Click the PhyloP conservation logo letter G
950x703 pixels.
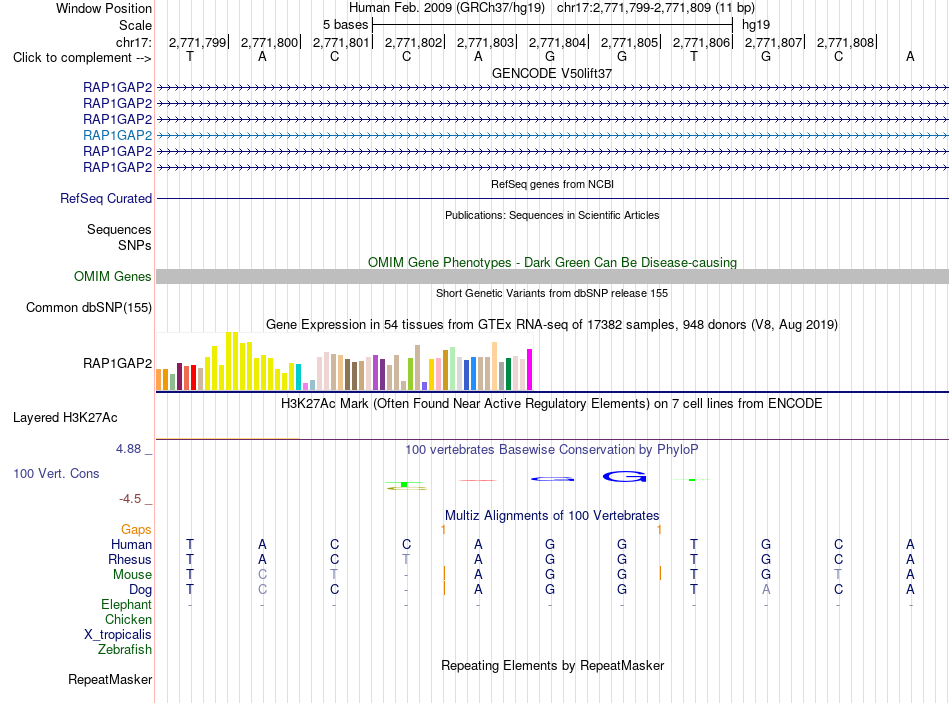pos(624,477)
